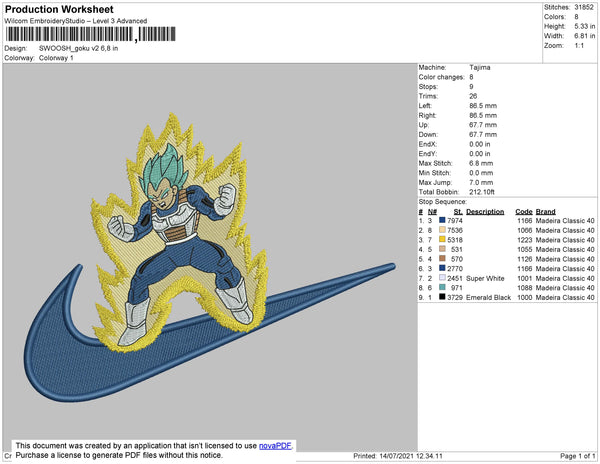Click the embroidery design preview image

pyautogui.click(x=210, y=257)
